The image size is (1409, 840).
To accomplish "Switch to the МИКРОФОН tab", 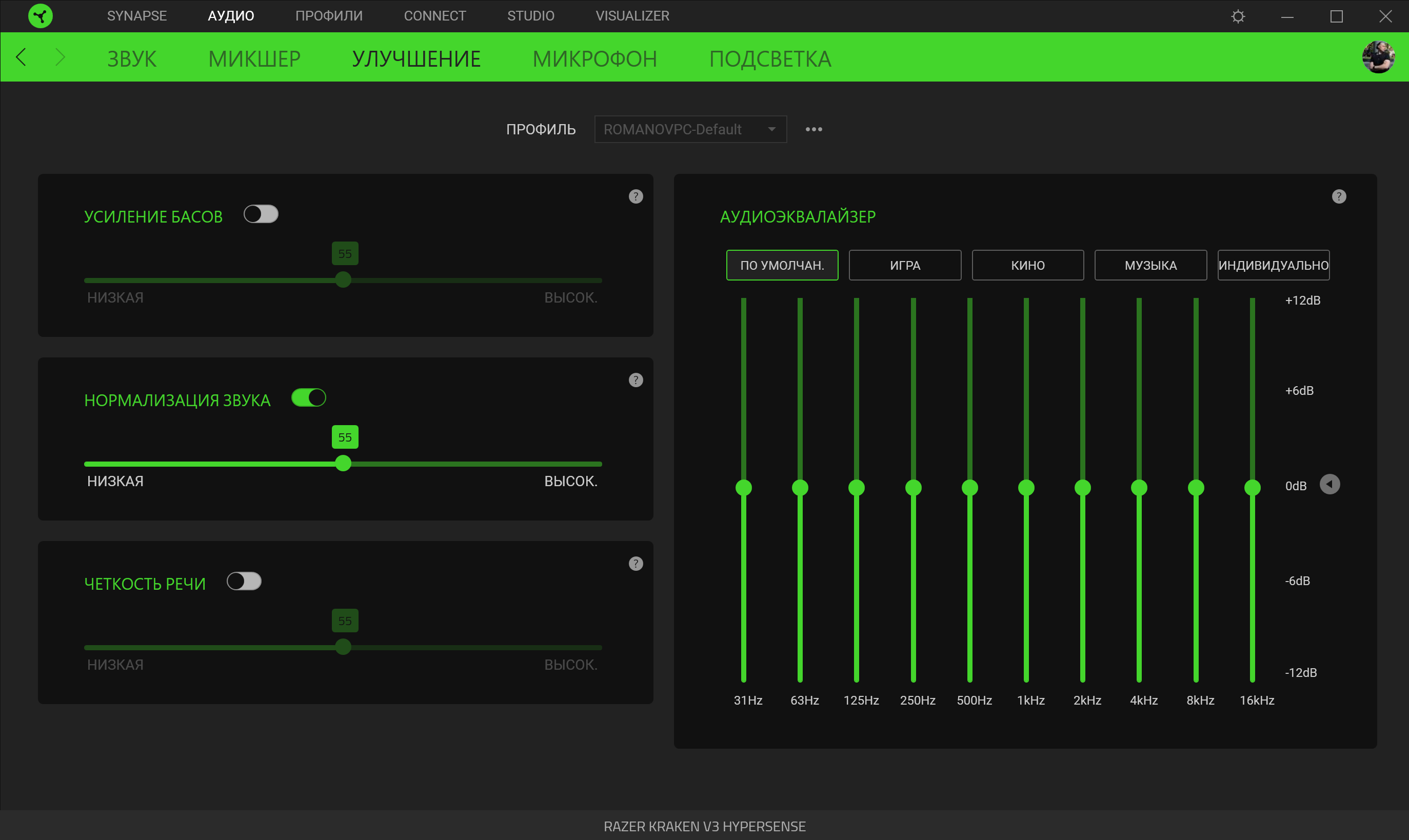I will [x=594, y=59].
